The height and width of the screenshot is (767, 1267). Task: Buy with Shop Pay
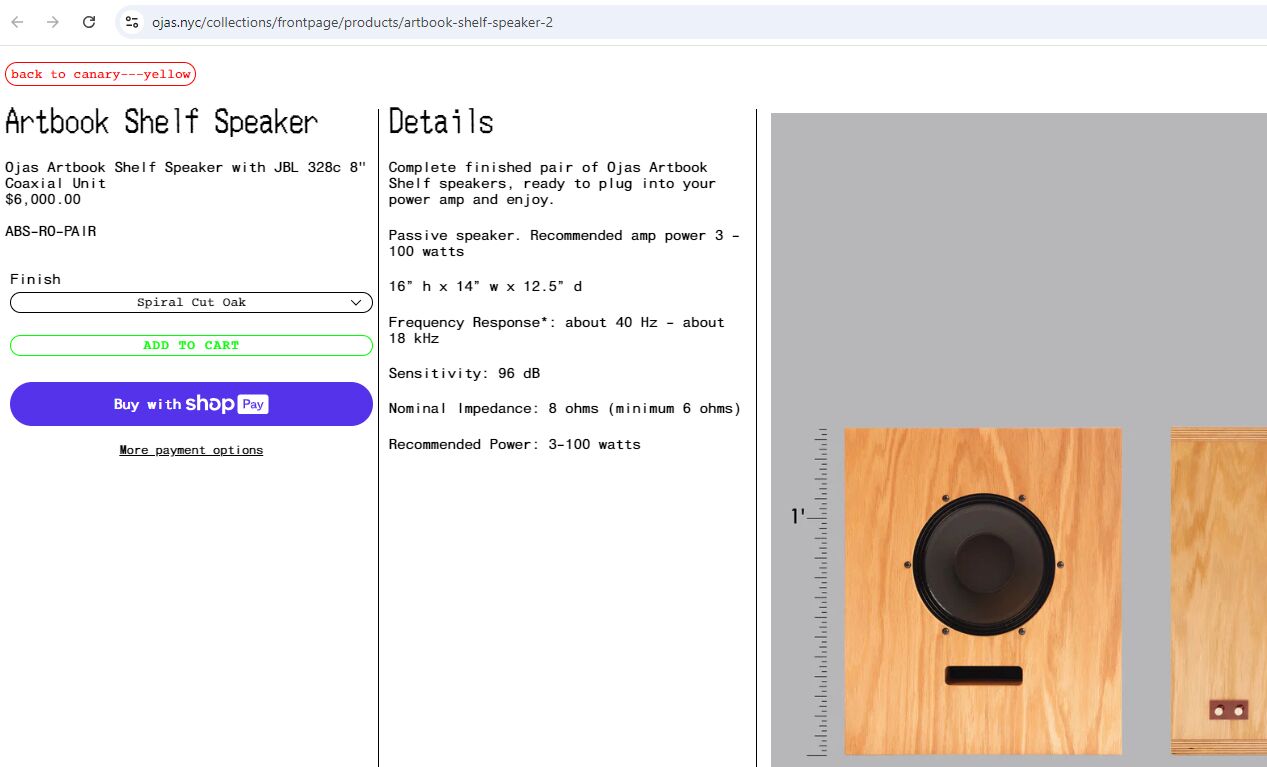(x=191, y=404)
